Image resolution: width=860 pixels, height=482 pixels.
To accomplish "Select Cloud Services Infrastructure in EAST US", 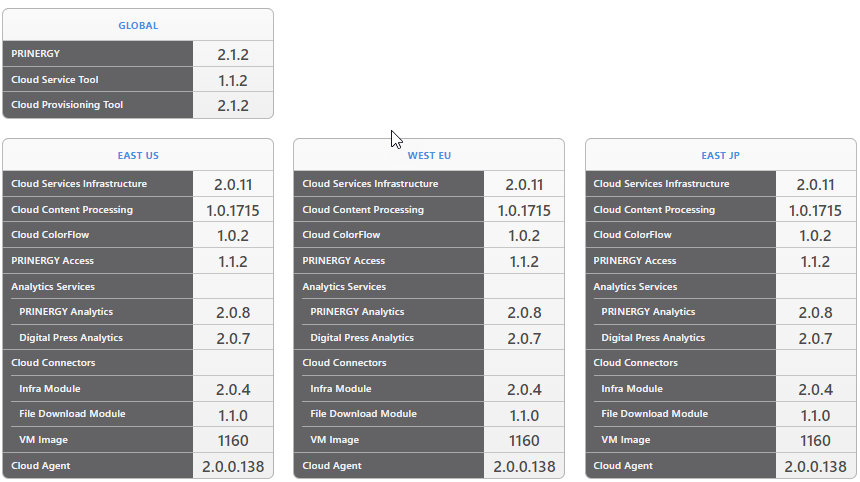I will coord(79,184).
